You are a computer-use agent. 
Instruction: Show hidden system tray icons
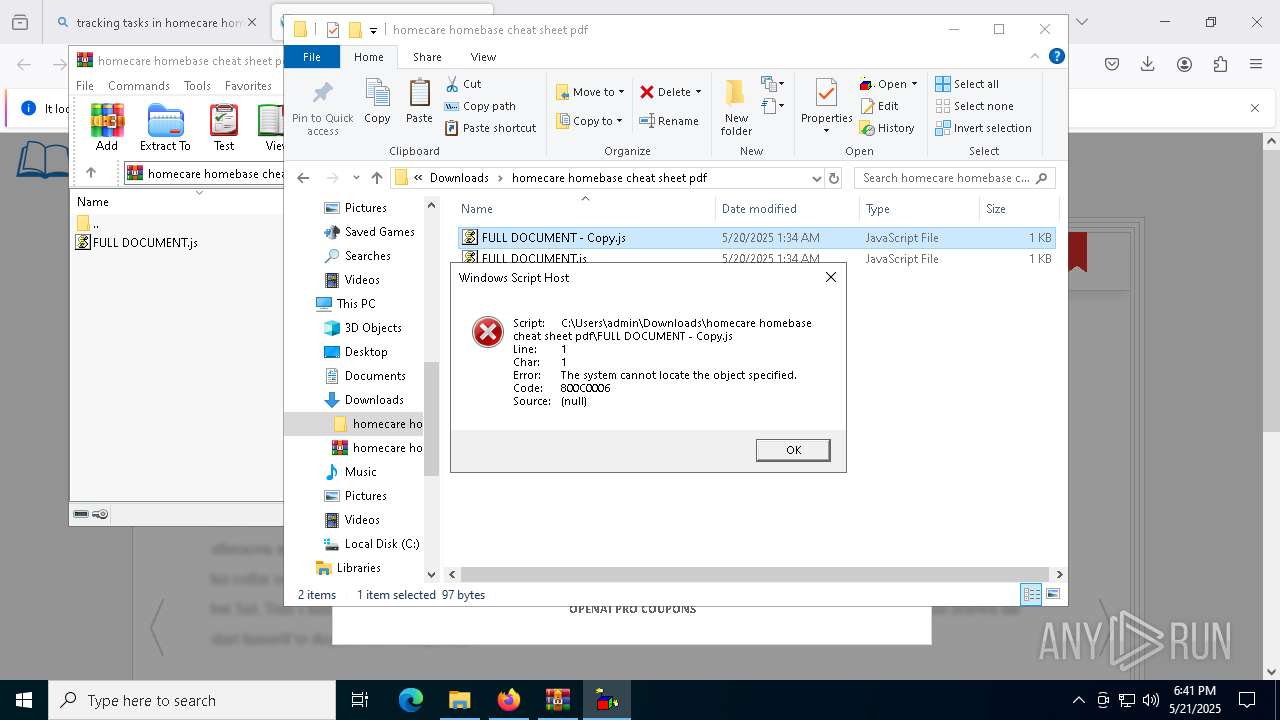[1078, 700]
